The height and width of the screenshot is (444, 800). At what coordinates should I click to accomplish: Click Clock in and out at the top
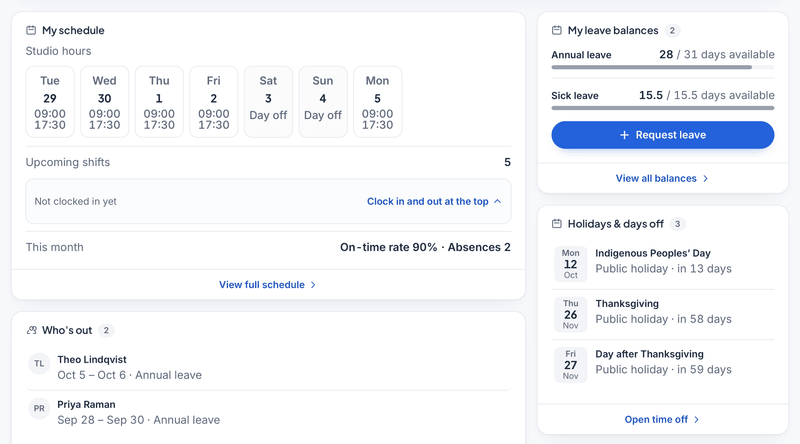coord(428,202)
